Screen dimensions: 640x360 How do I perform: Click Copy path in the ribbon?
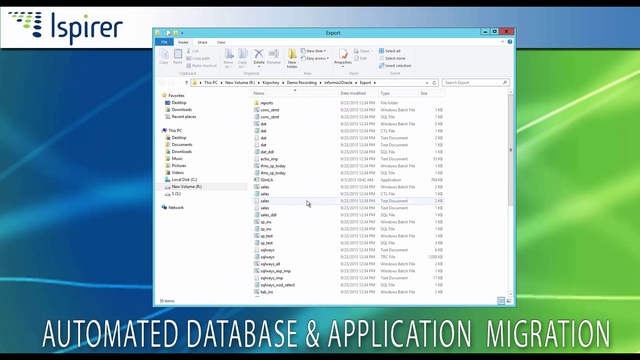(x=198, y=58)
